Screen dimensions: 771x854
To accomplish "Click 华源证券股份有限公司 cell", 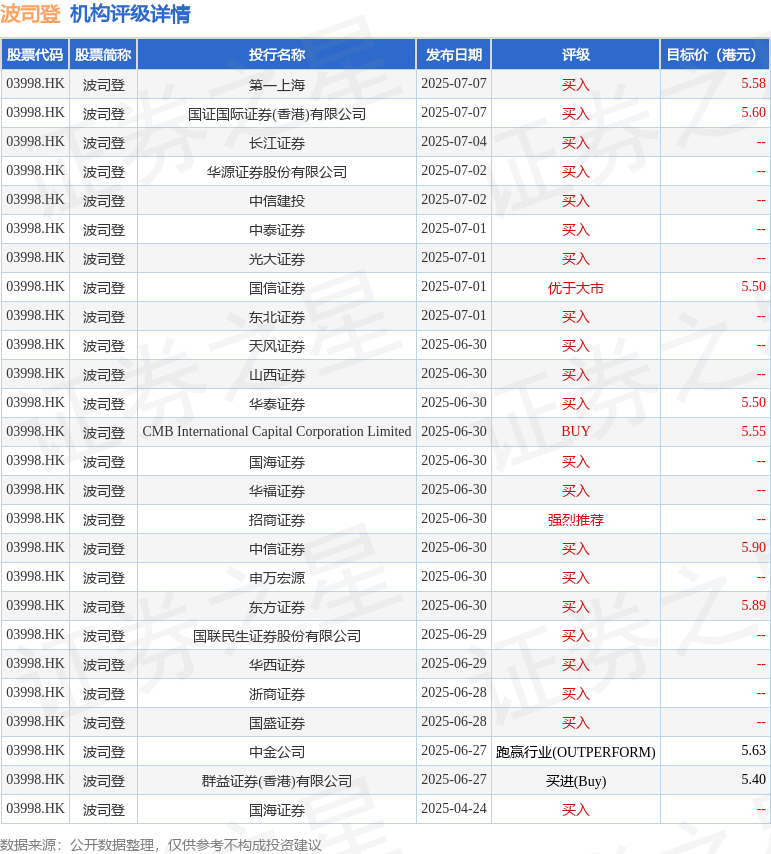I will coord(277,172).
